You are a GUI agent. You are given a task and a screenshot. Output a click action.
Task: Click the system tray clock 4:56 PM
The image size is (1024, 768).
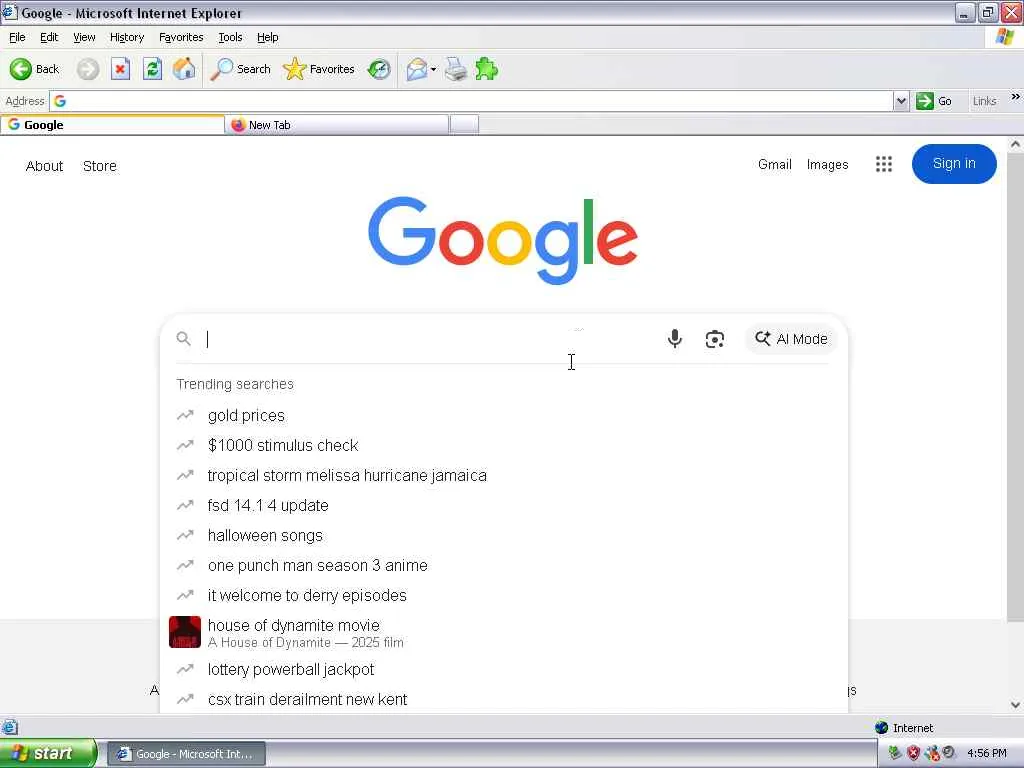click(987, 753)
